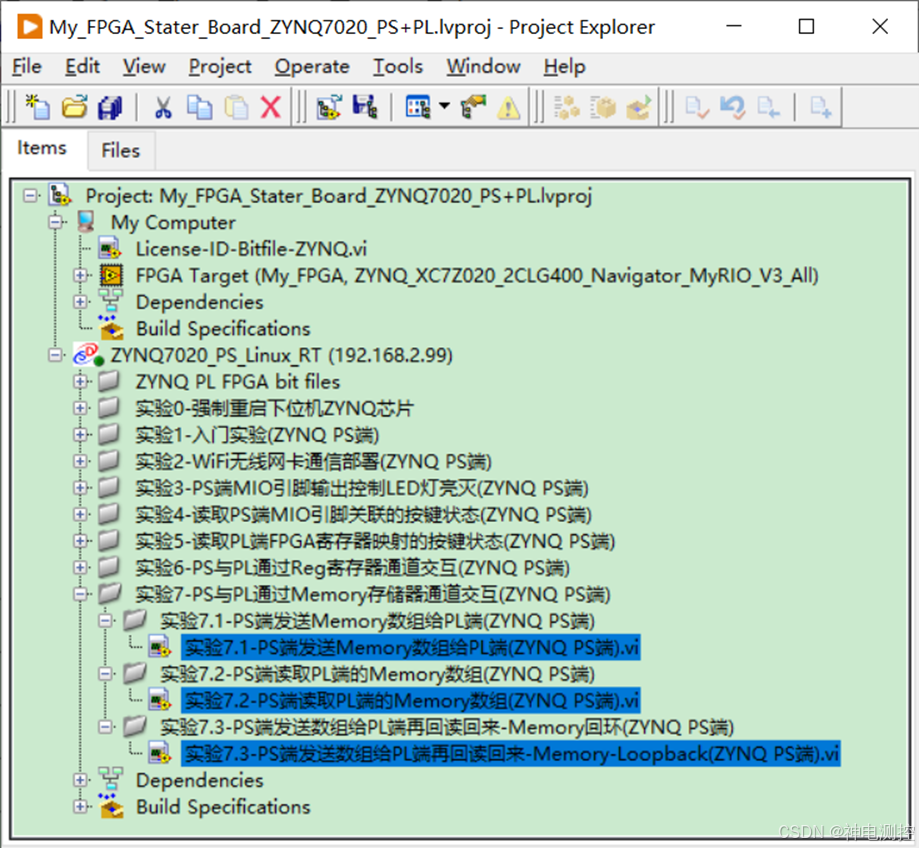Viewport: 919px width, 848px height.
Task: Select License-ID-Bitfile-ZYNQ.vi
Action: 251,248
